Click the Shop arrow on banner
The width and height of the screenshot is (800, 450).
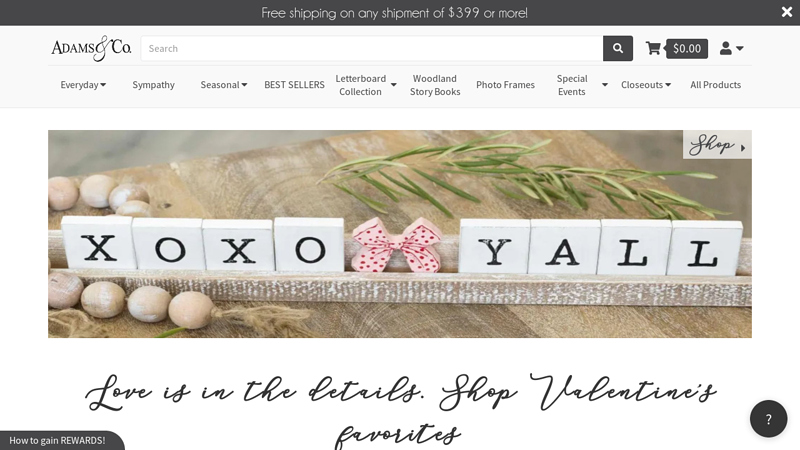point(717,145)
